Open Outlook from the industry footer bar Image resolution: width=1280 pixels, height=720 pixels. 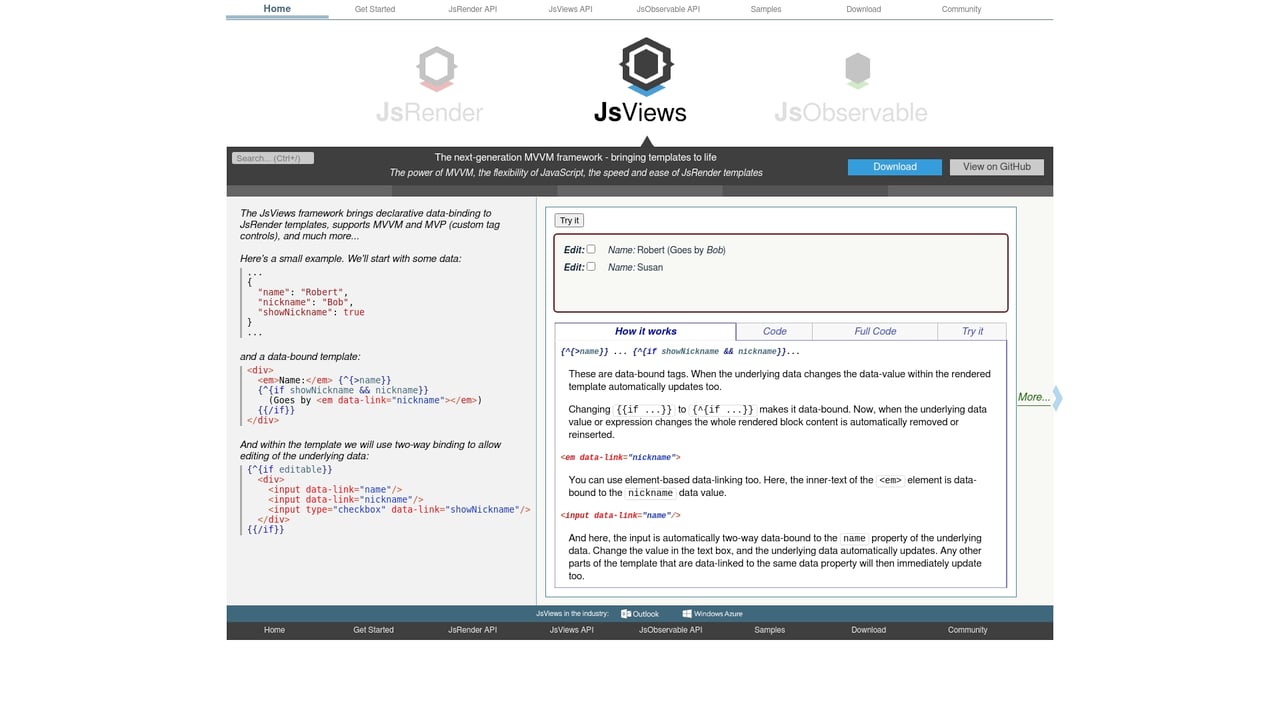tap(640, 613)
